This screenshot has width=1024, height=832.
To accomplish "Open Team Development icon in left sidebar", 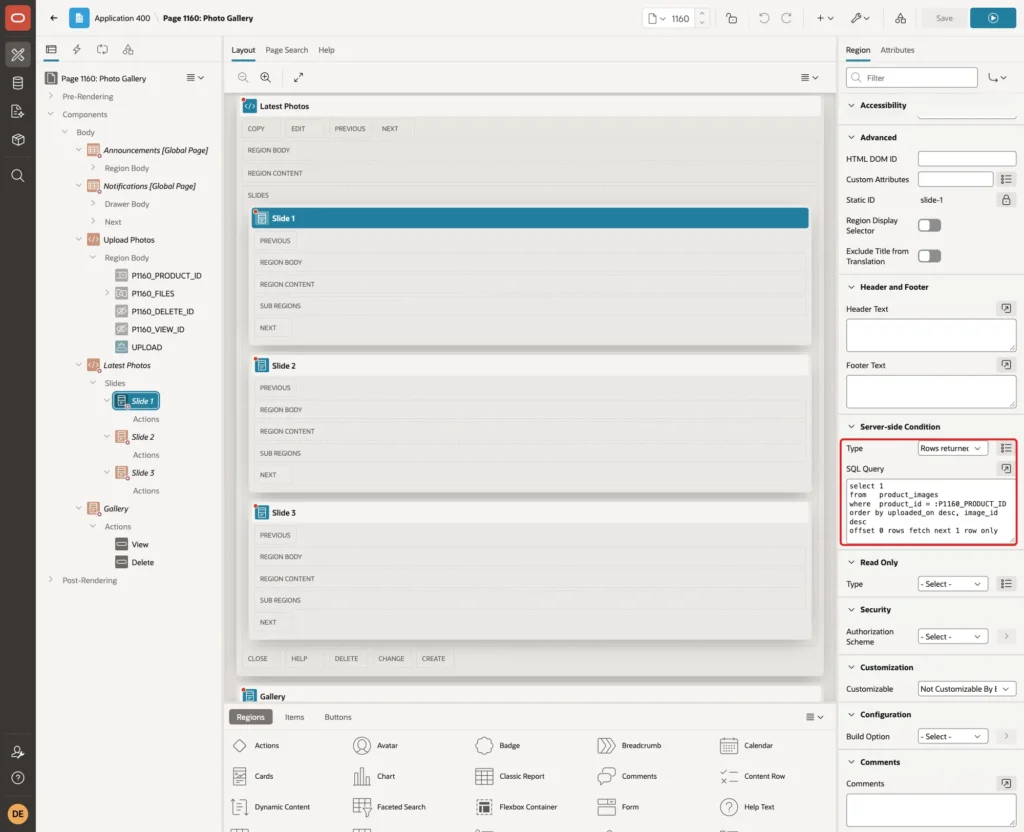I will 18,112.
